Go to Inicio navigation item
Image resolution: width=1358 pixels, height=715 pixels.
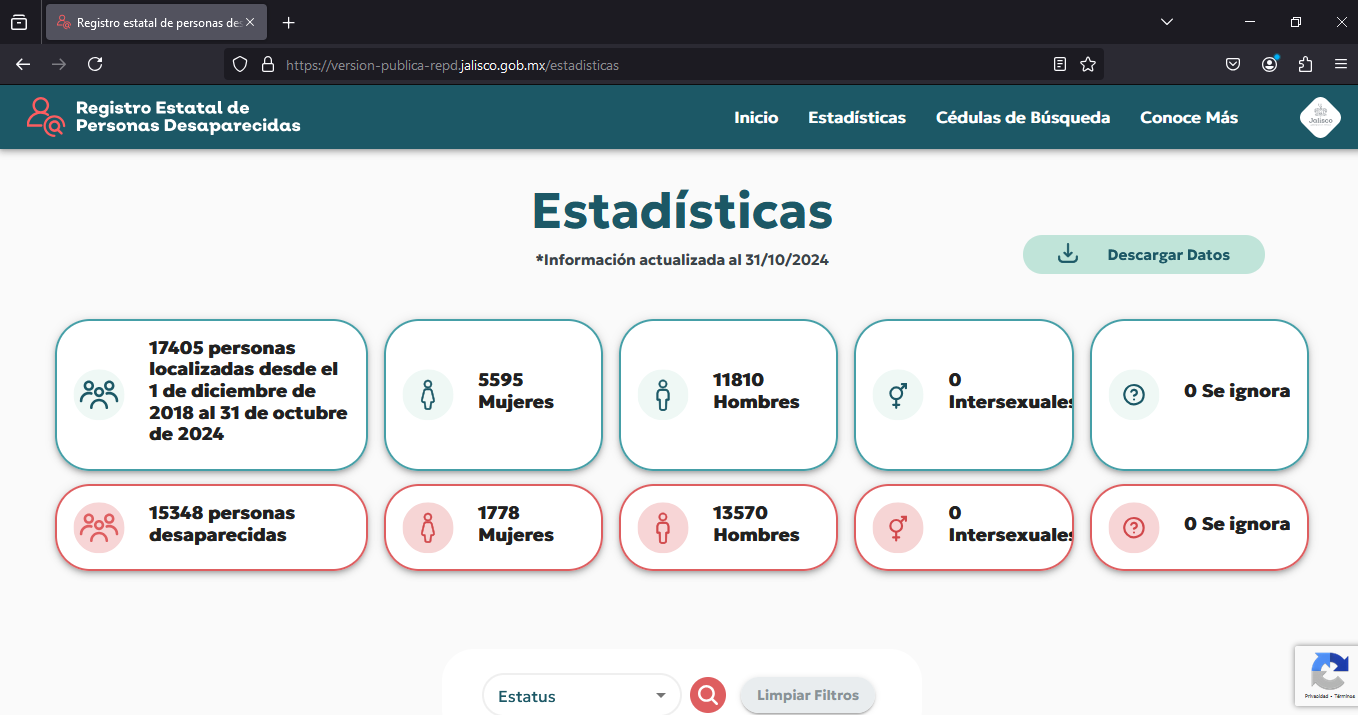click(755, 118)
